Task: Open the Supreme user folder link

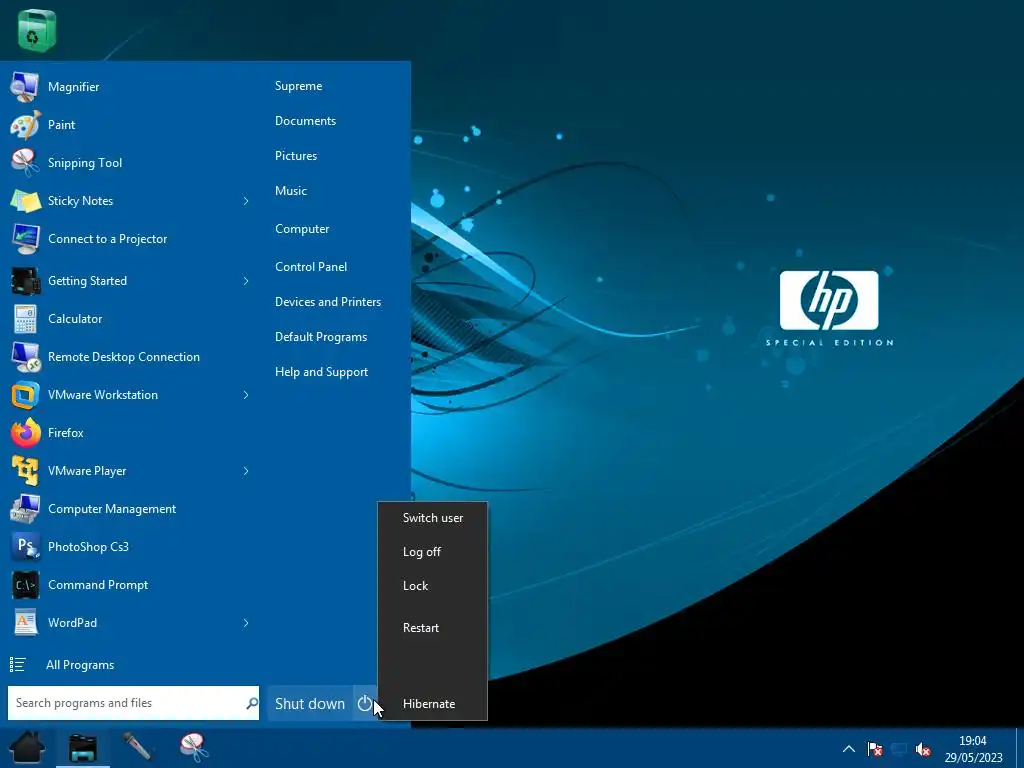Action: 298,86
